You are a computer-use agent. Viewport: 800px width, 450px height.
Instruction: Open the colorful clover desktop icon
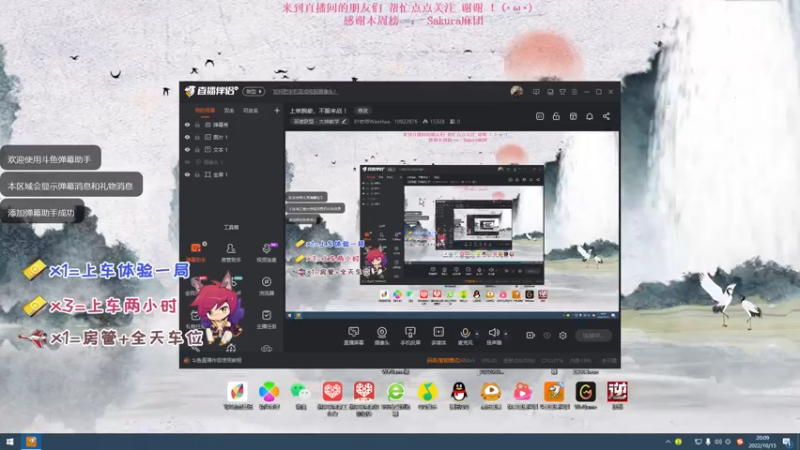[x=269, y=395]
